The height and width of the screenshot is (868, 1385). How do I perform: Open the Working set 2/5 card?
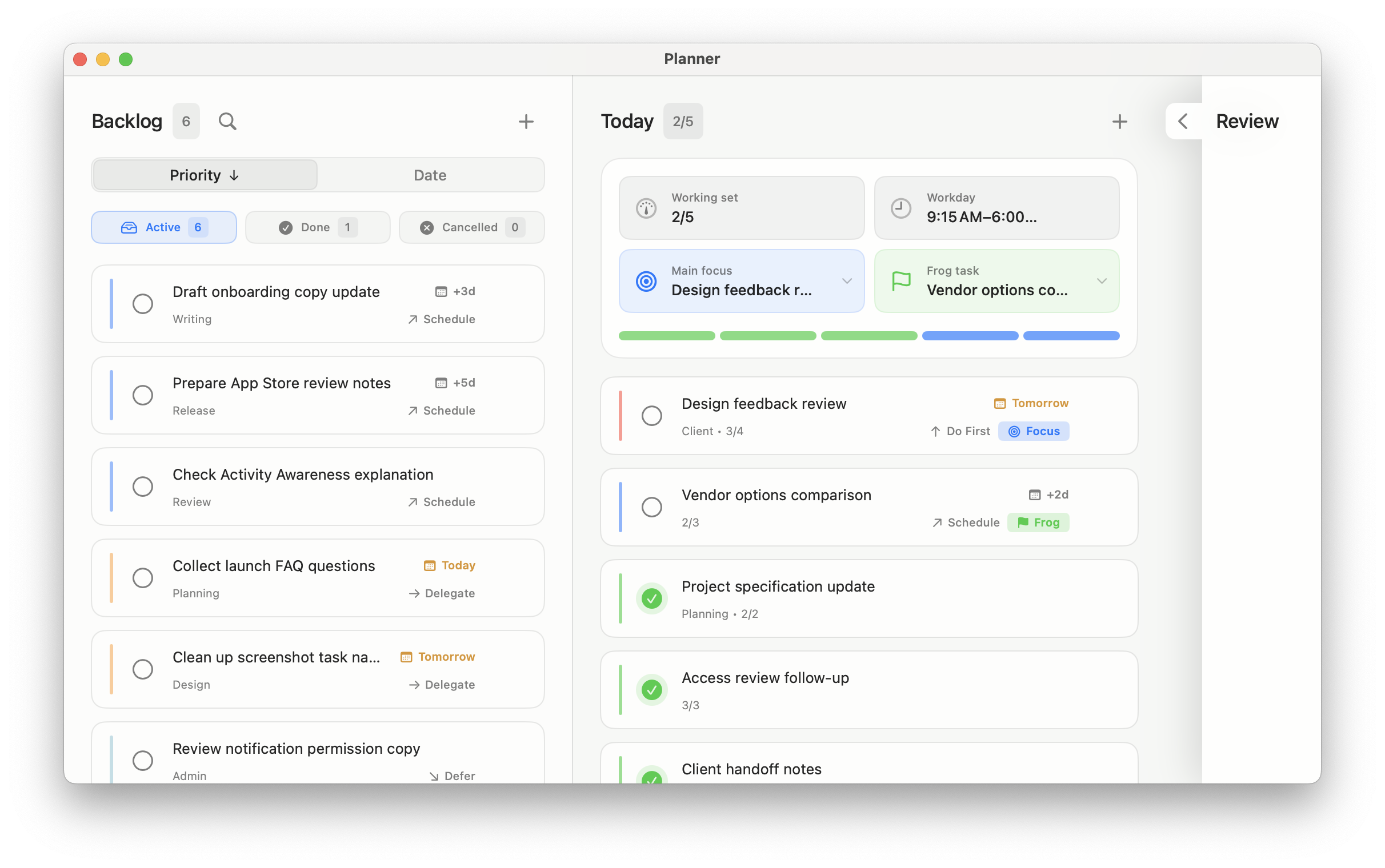[x=741, y=208]
